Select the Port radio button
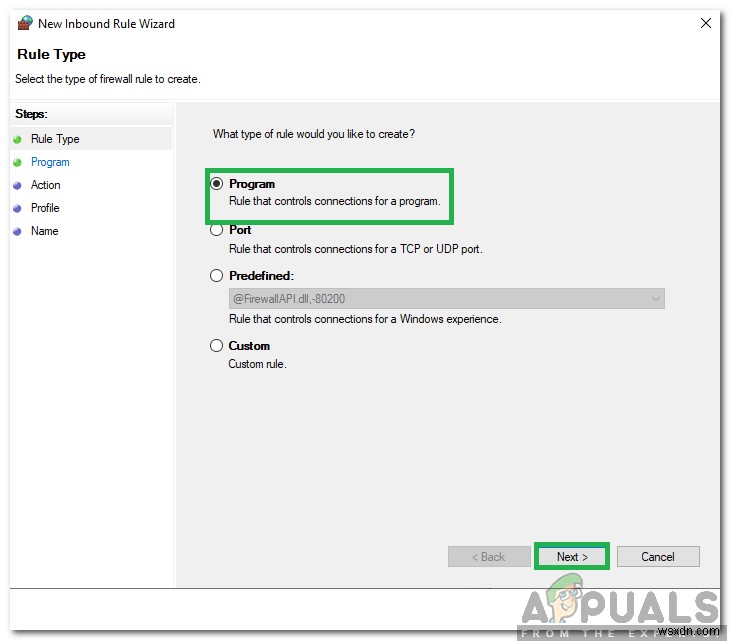 pos(216,230)
